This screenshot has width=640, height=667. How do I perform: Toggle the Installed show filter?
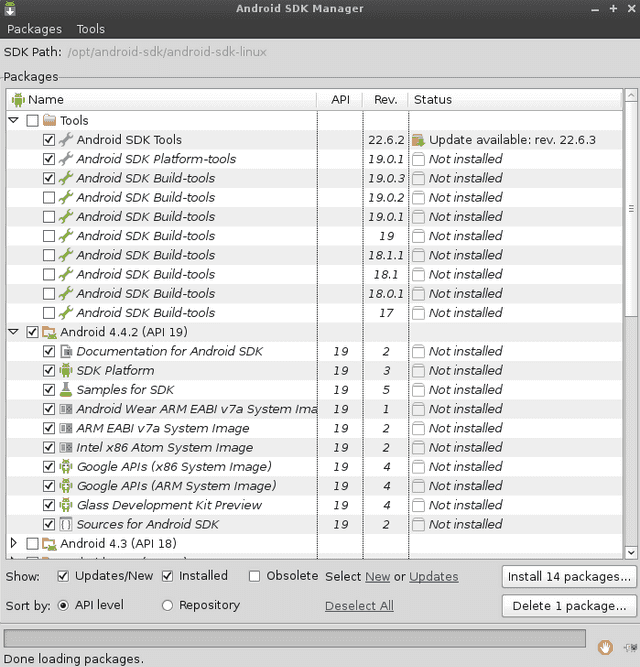[x=168, y=576]
